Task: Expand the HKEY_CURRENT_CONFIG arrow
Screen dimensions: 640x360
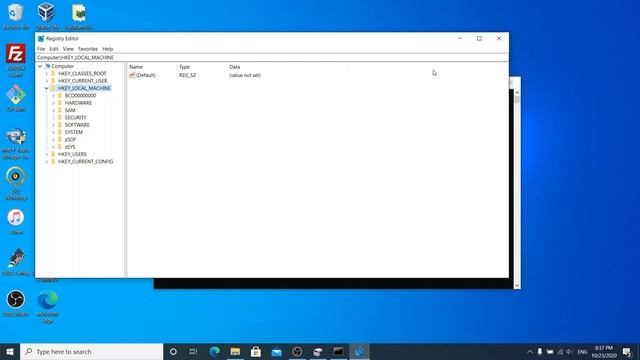Action: pos(47,162)
